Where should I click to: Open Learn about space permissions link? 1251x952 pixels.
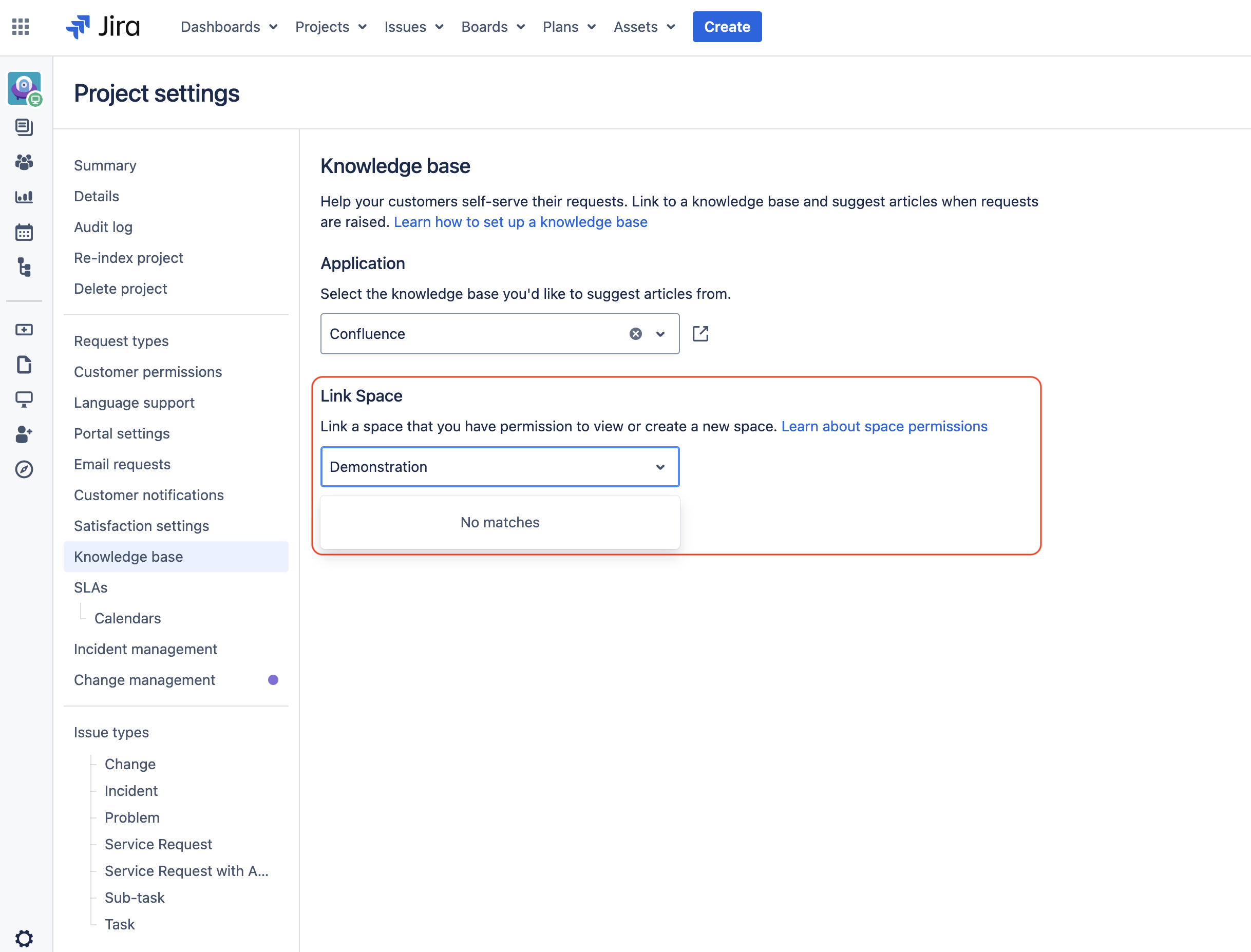[x=884, y=426]
